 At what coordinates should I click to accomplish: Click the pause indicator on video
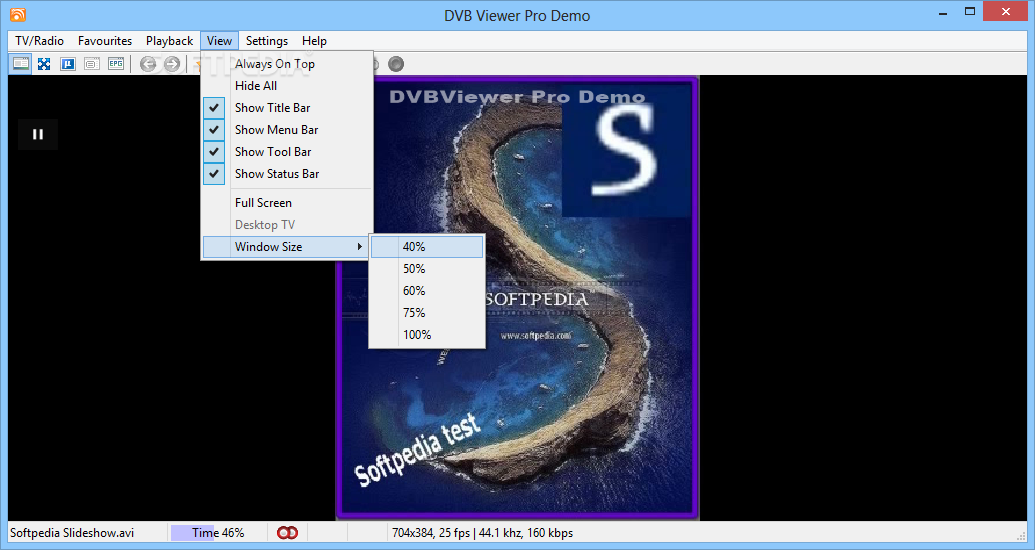(x=38, y=134)
